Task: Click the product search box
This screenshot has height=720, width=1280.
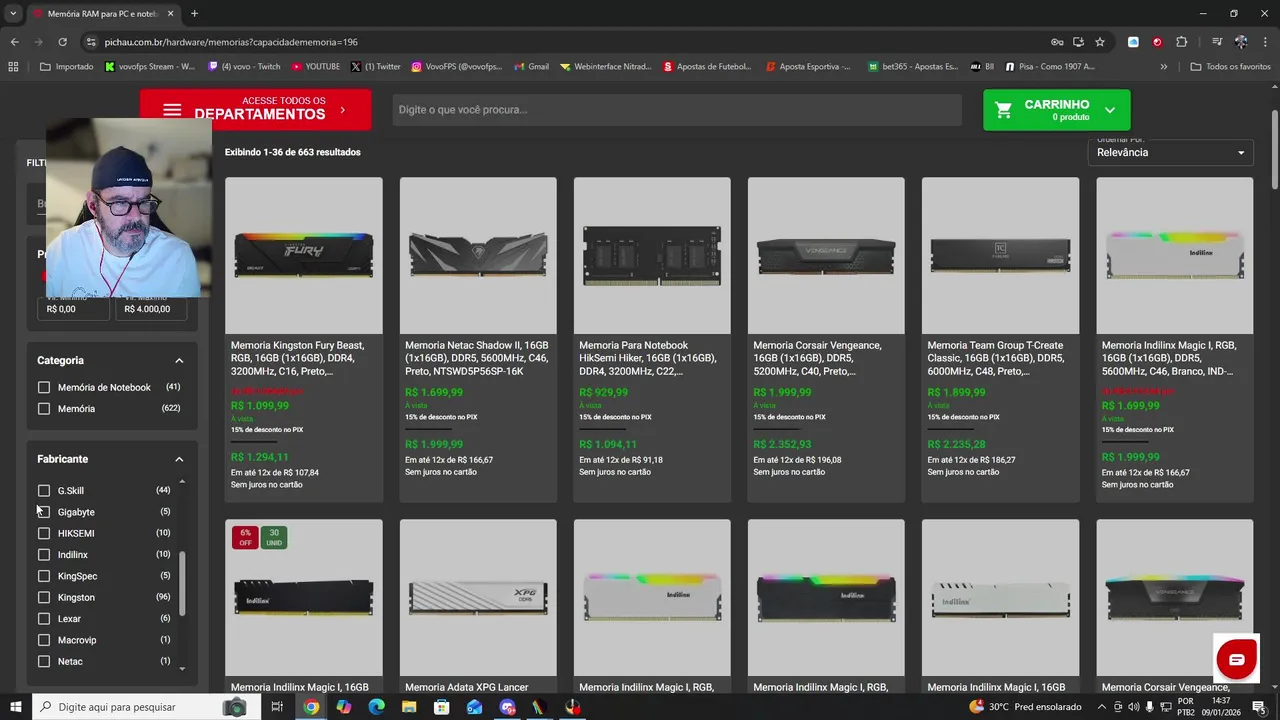Action: 677,110
